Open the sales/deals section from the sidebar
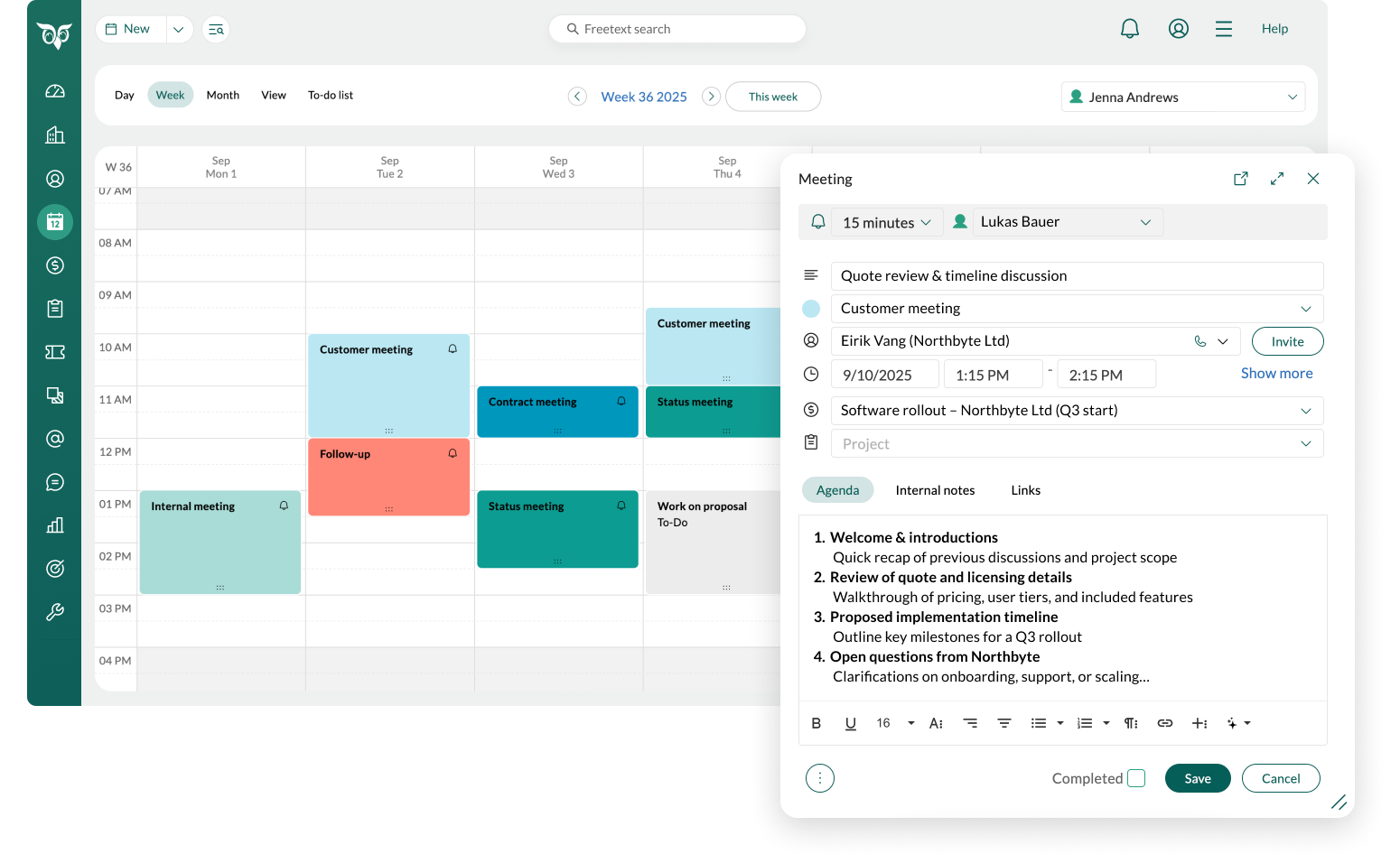Viewport: 1400px width, 854px height. pos(55,265)
